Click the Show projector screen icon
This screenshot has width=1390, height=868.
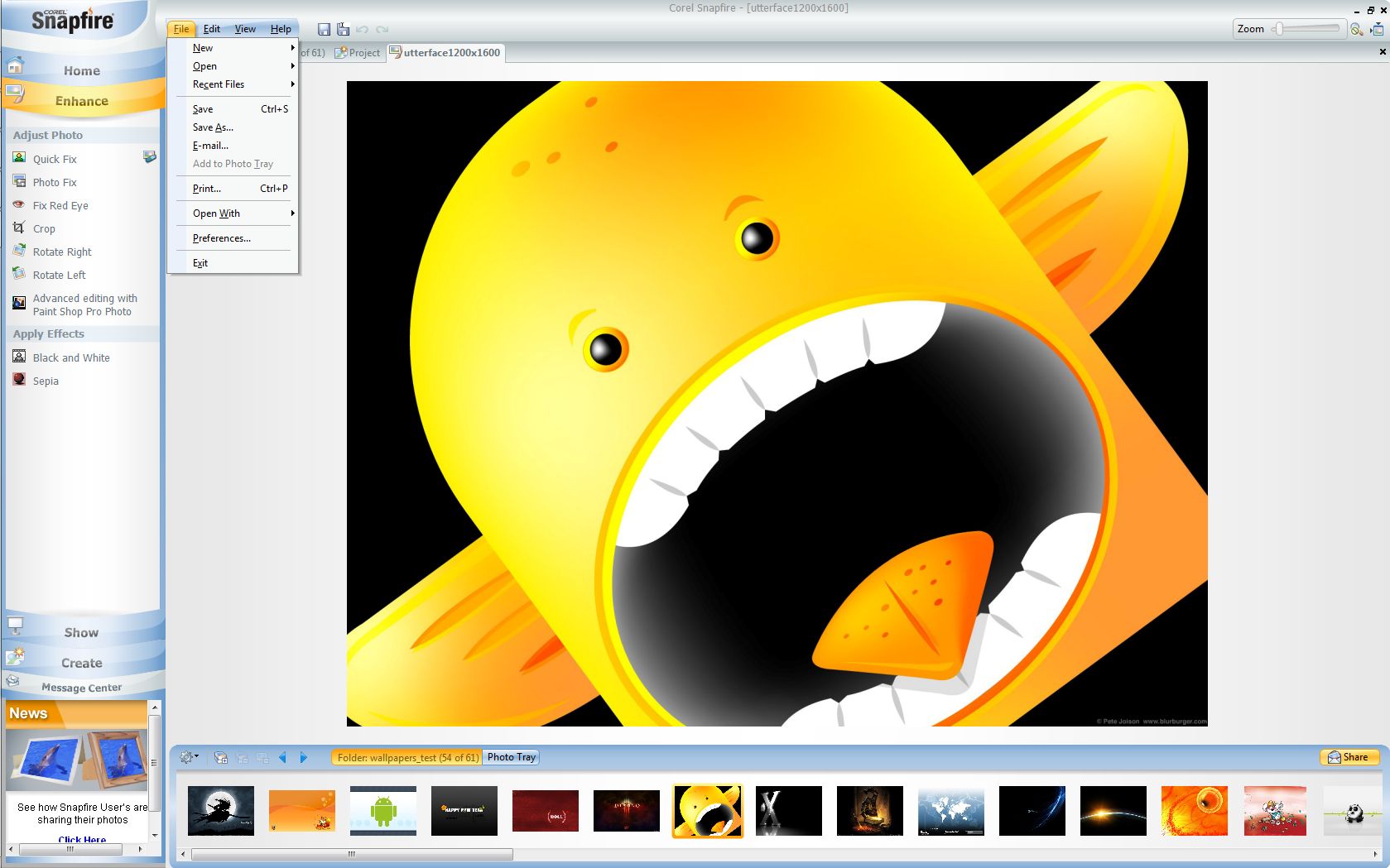click(x=15, y=626)
